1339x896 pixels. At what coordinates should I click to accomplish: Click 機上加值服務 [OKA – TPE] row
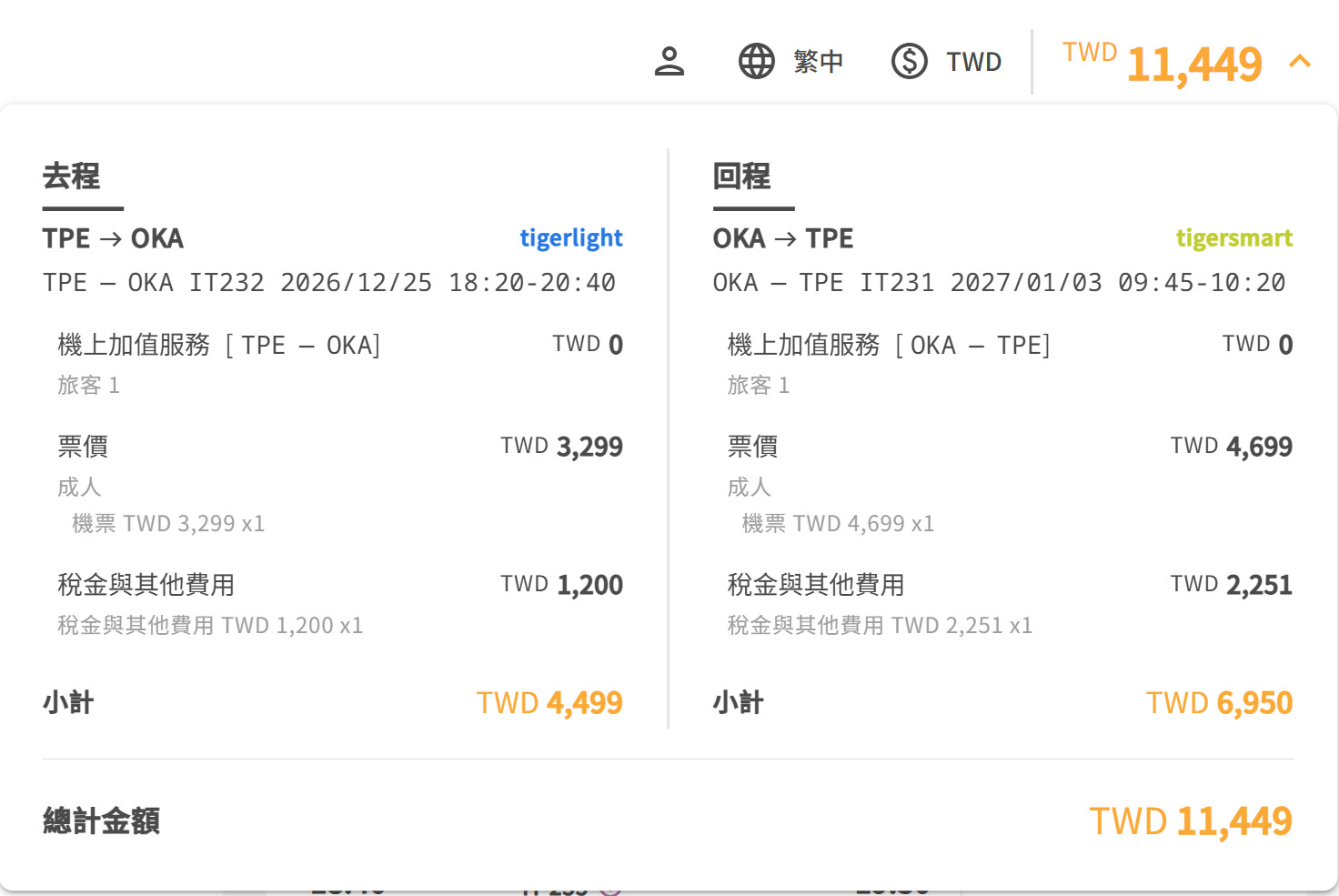coord(1010,345)
